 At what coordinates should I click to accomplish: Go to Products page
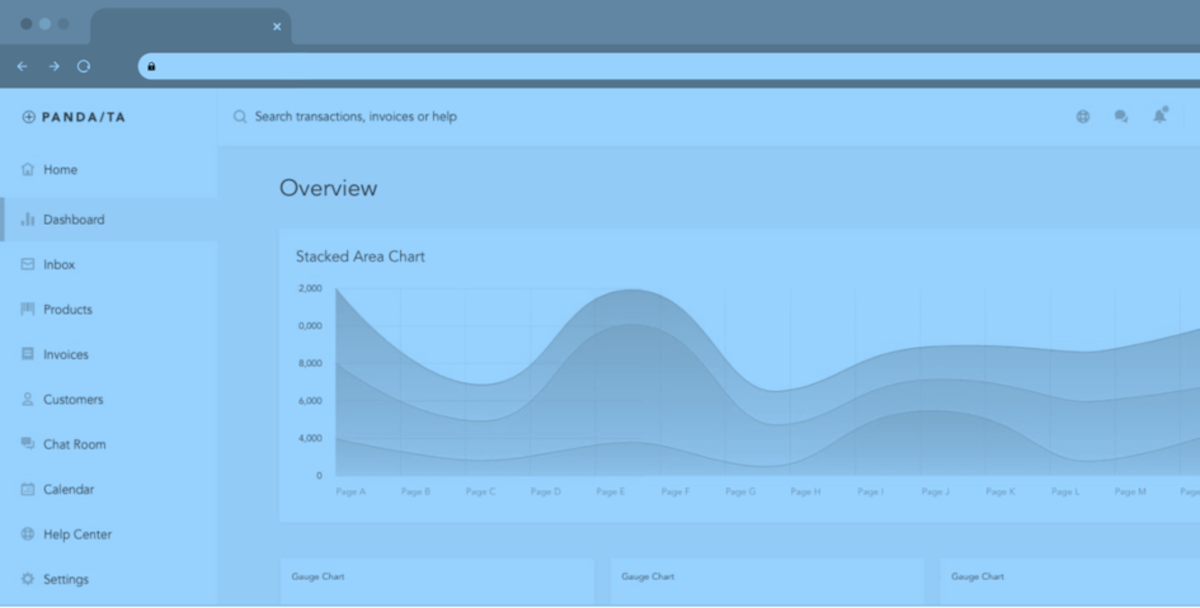(x=109, y=310)
